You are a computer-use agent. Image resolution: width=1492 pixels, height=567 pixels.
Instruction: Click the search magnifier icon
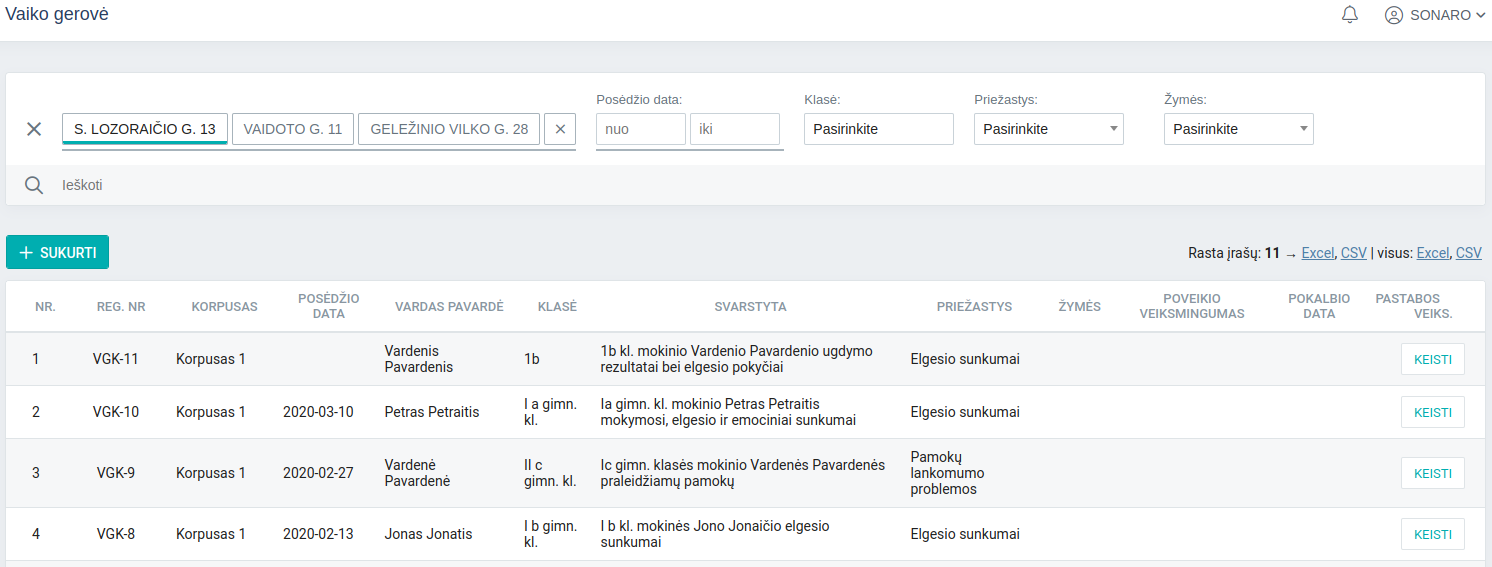[x=34, y=185]
